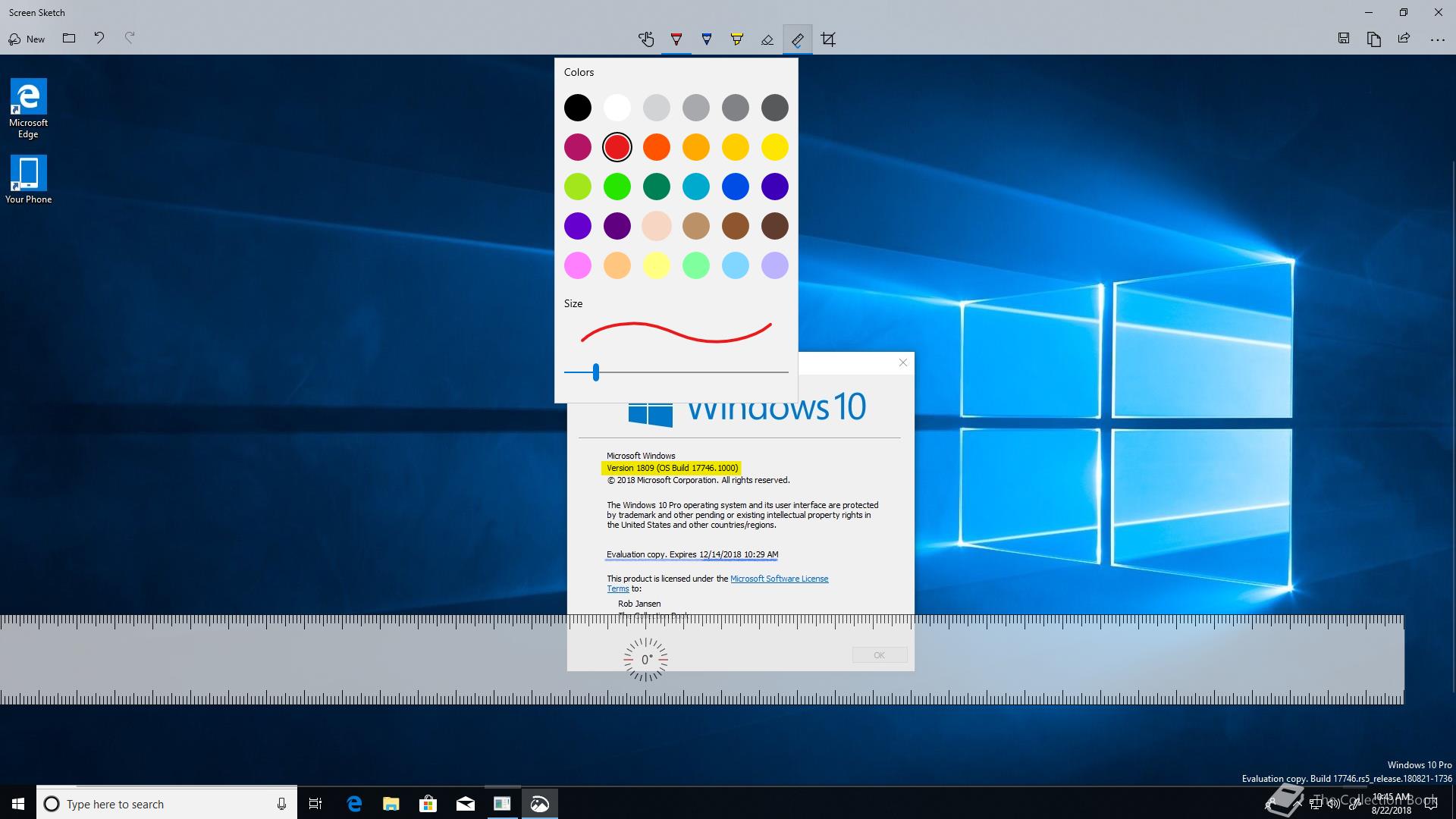Screen dimensions: 1456x819
Task: Open Edge from the taskbar
Action: 354,804
